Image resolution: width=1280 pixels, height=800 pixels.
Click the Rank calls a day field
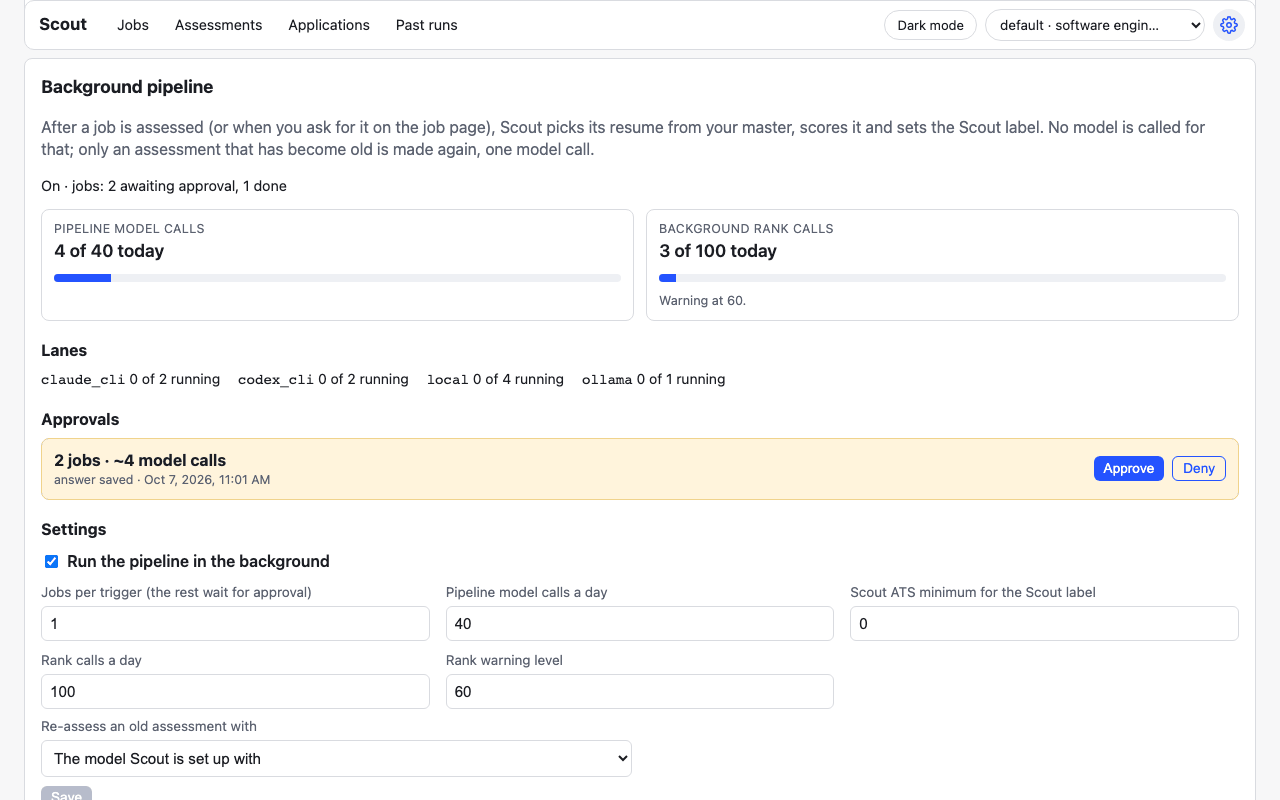(x=235, y=691)
